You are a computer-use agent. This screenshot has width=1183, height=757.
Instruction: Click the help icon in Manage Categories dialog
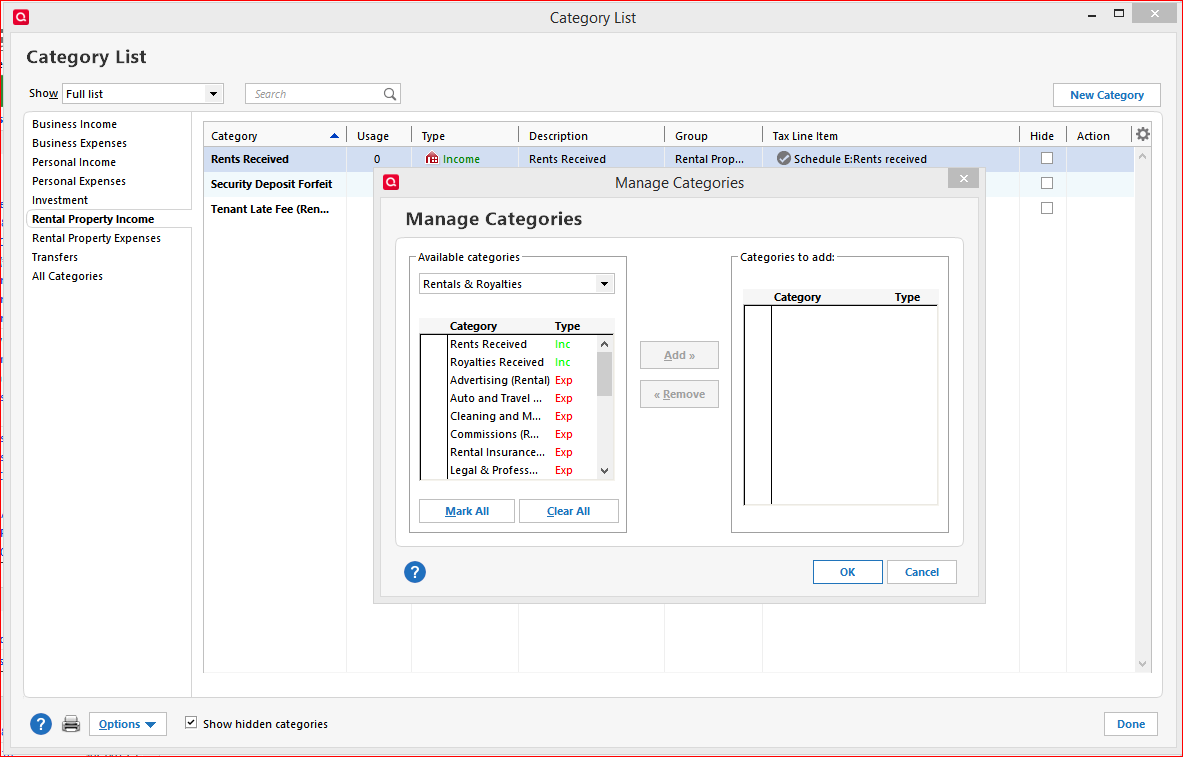point(415,572)
